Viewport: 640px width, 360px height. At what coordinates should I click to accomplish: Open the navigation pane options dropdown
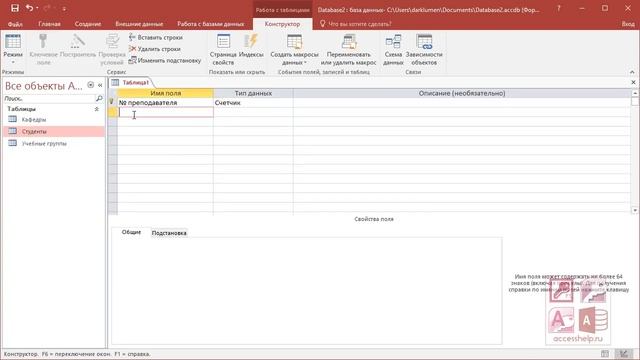click(91, 85)
